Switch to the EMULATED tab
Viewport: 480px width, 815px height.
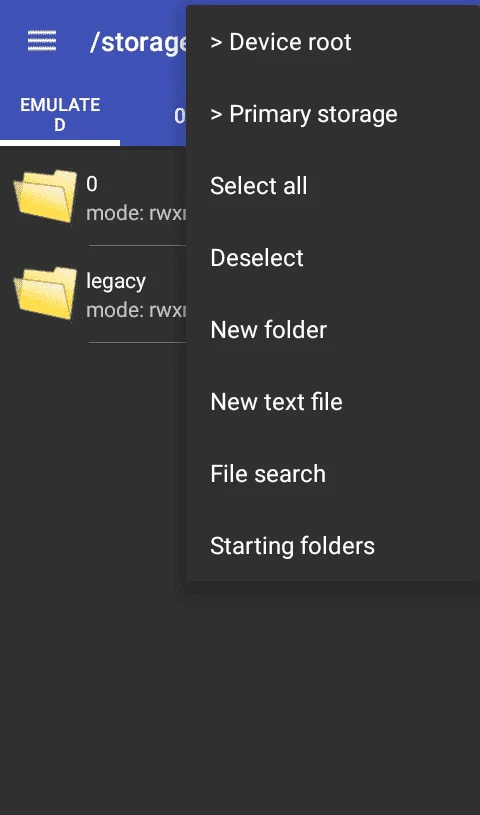60,115
